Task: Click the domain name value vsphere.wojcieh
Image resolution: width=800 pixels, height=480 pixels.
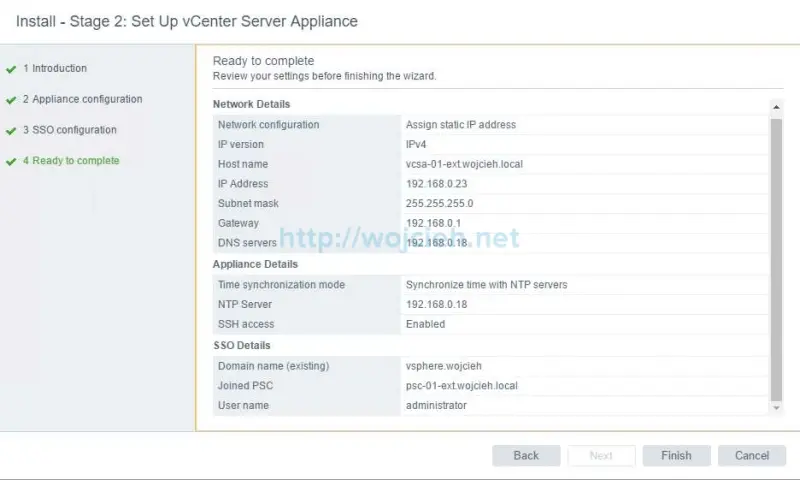Action: (443, 366)
